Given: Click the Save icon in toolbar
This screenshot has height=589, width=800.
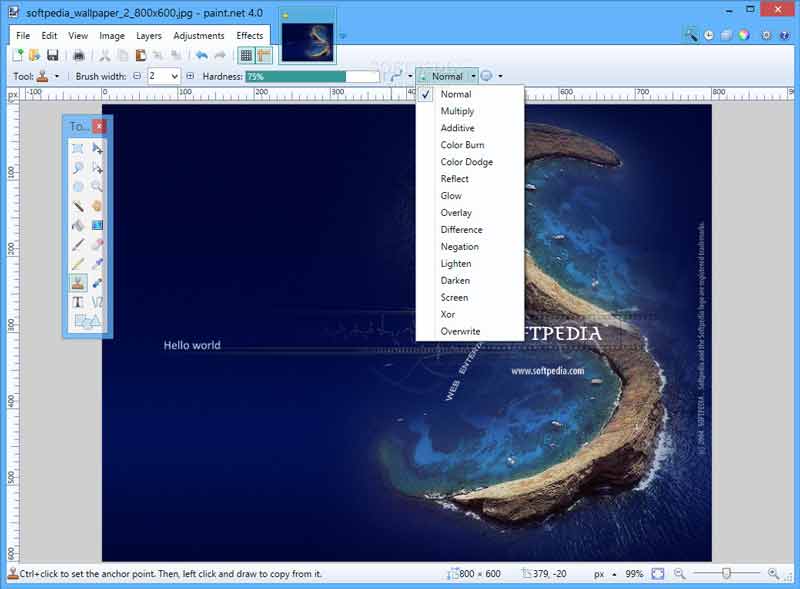Looking at the screenshot, I should [52, 56].
